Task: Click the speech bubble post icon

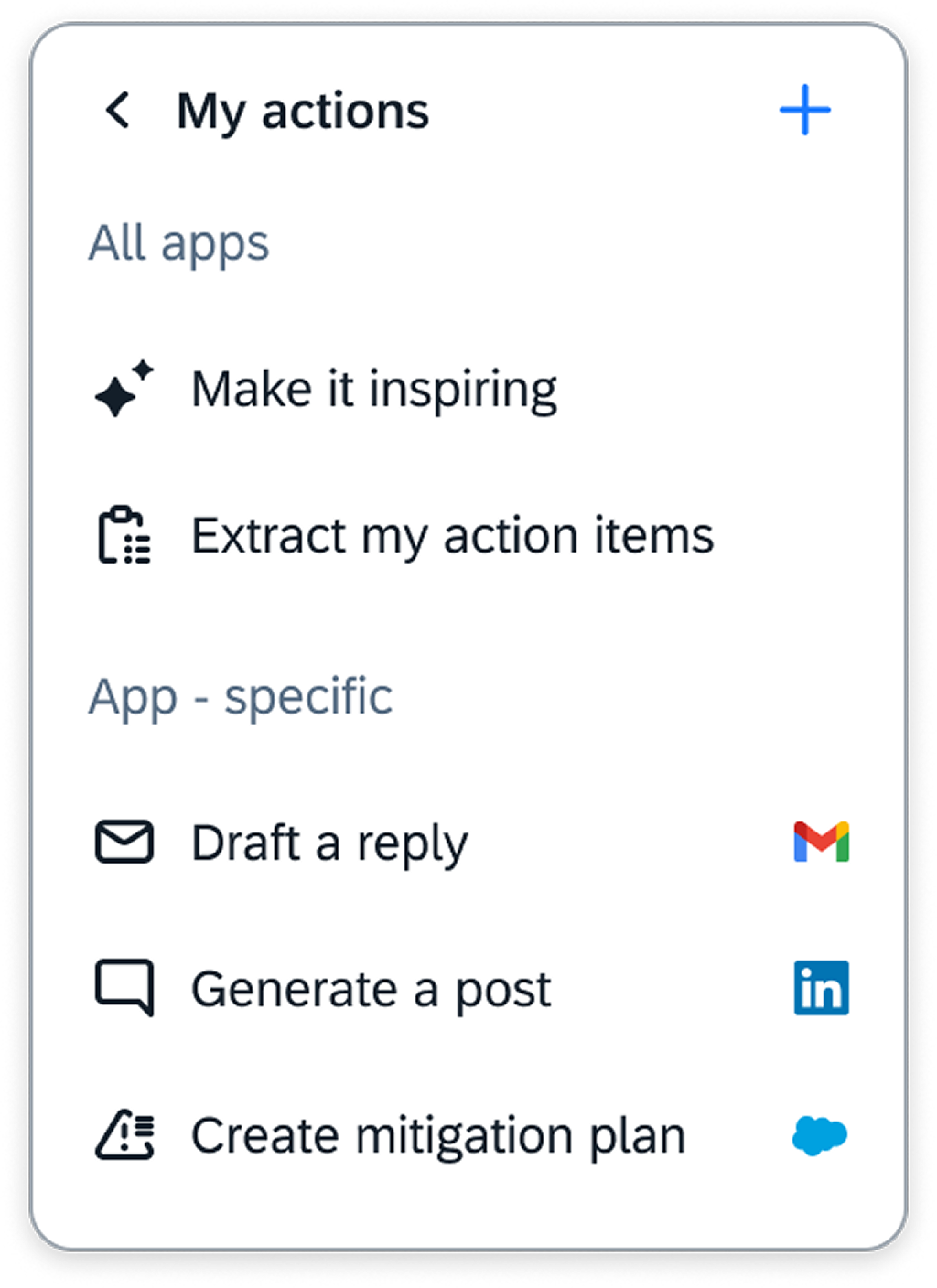Action: (x=124, y=988)
